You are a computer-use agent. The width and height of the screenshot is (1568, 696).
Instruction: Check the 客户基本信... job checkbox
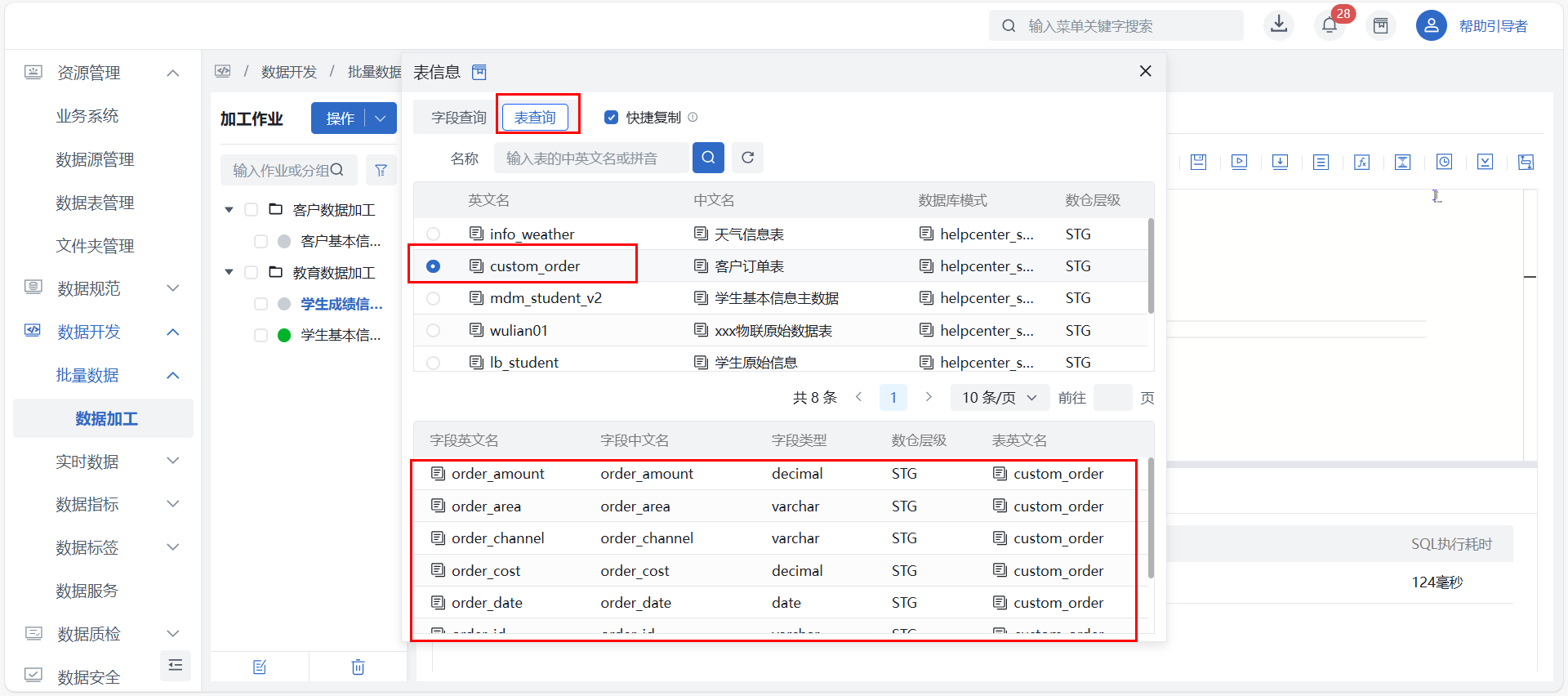pos(261,241)
